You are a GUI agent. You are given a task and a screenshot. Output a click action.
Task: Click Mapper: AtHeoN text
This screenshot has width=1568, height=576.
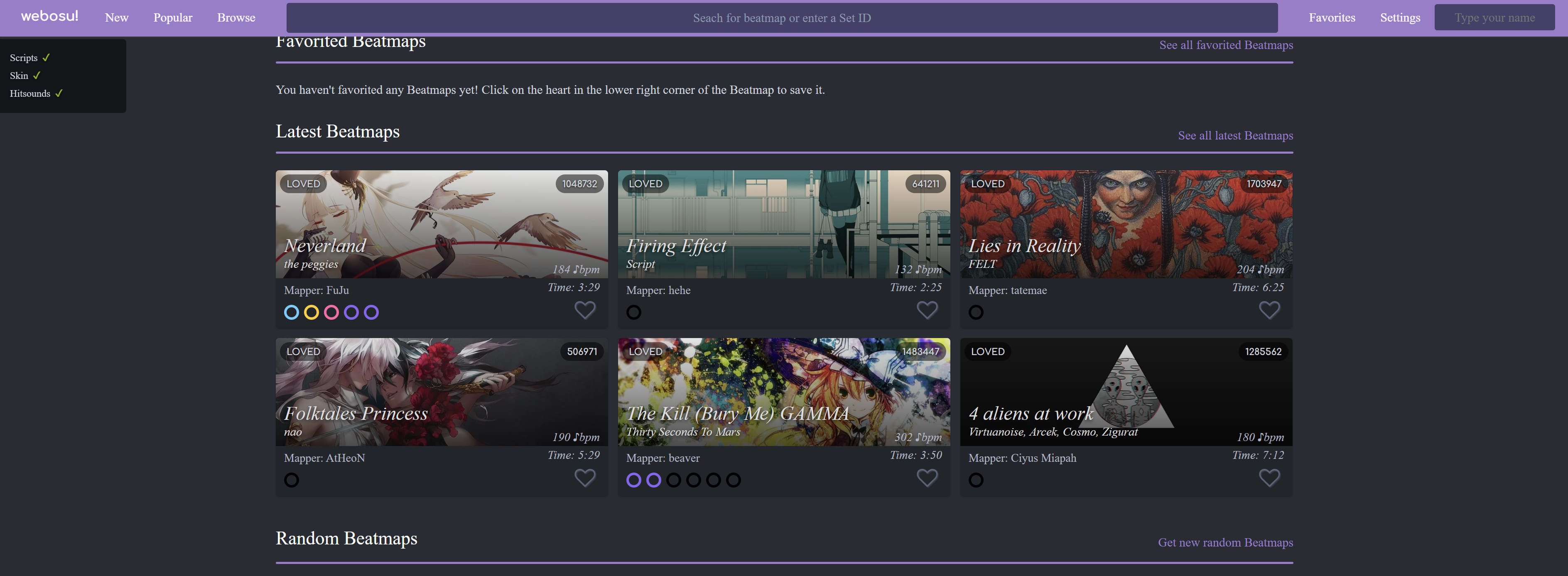pos(324,458)
